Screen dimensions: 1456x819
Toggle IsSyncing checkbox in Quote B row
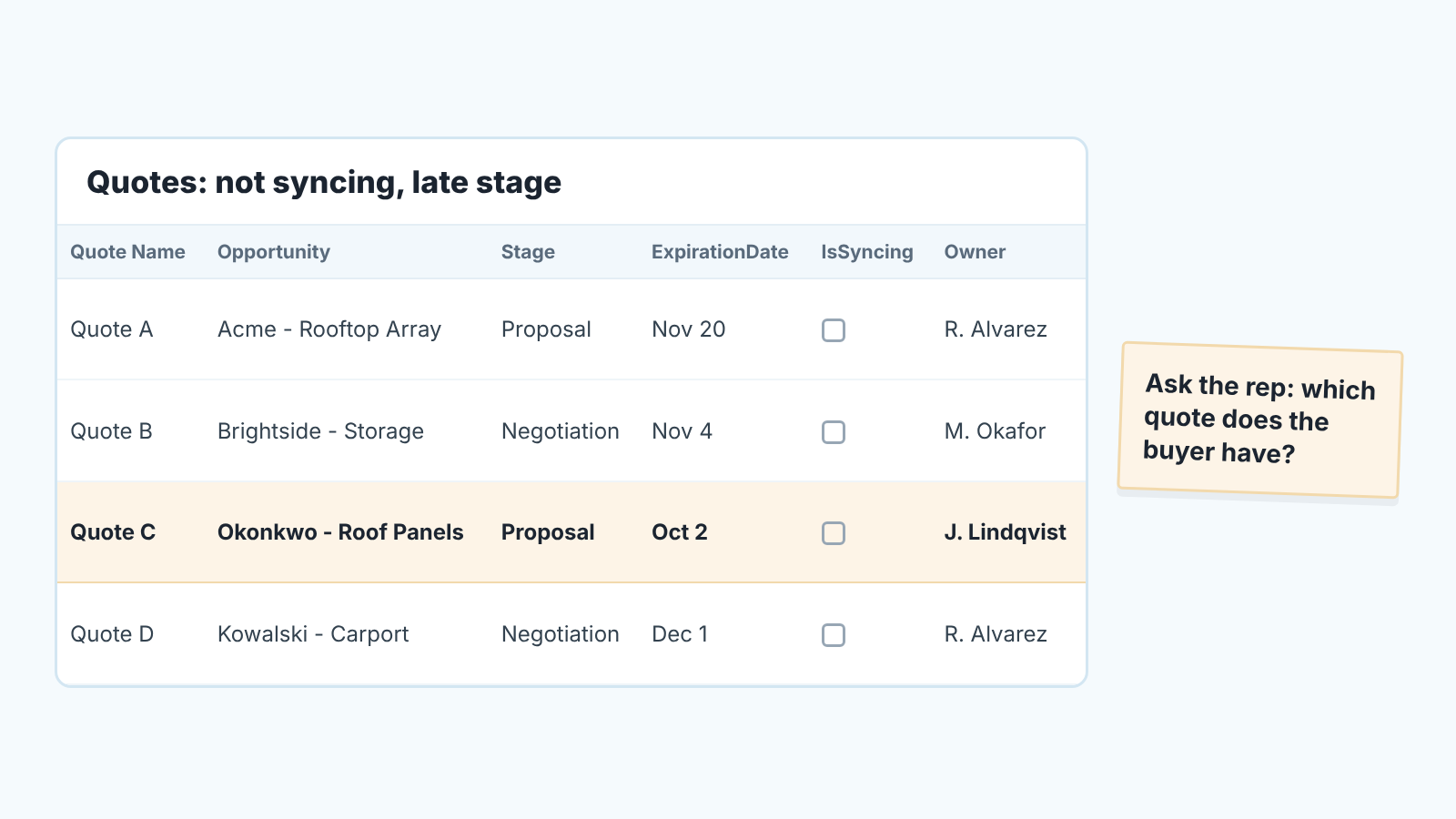pos(834,432)
